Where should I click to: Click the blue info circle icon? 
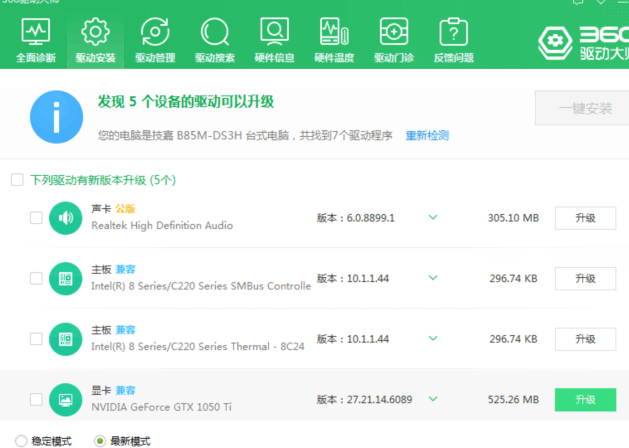[57, 117]
